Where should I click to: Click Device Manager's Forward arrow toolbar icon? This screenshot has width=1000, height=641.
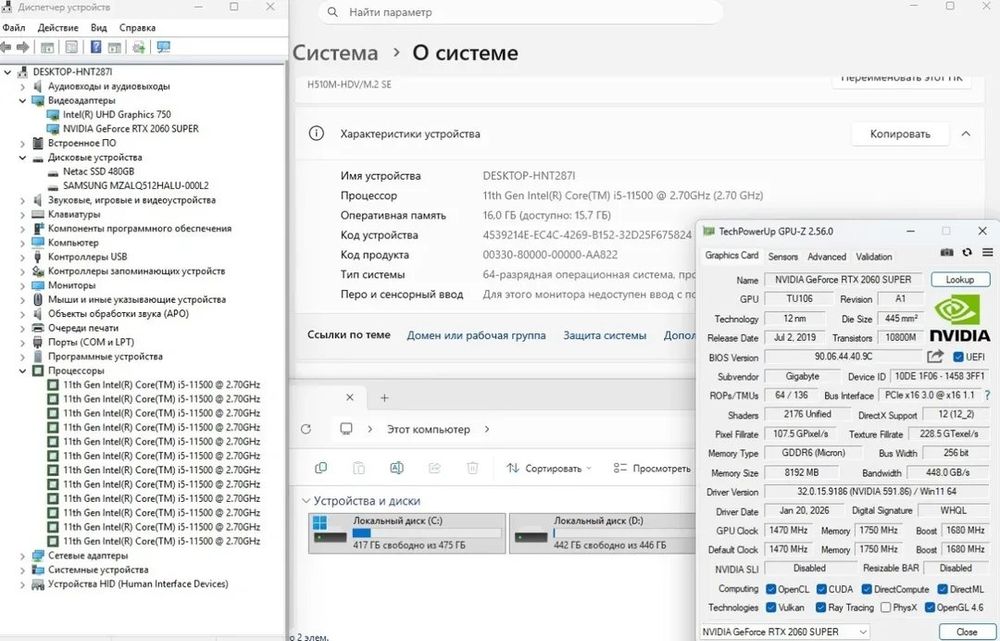tap(24, 47)
